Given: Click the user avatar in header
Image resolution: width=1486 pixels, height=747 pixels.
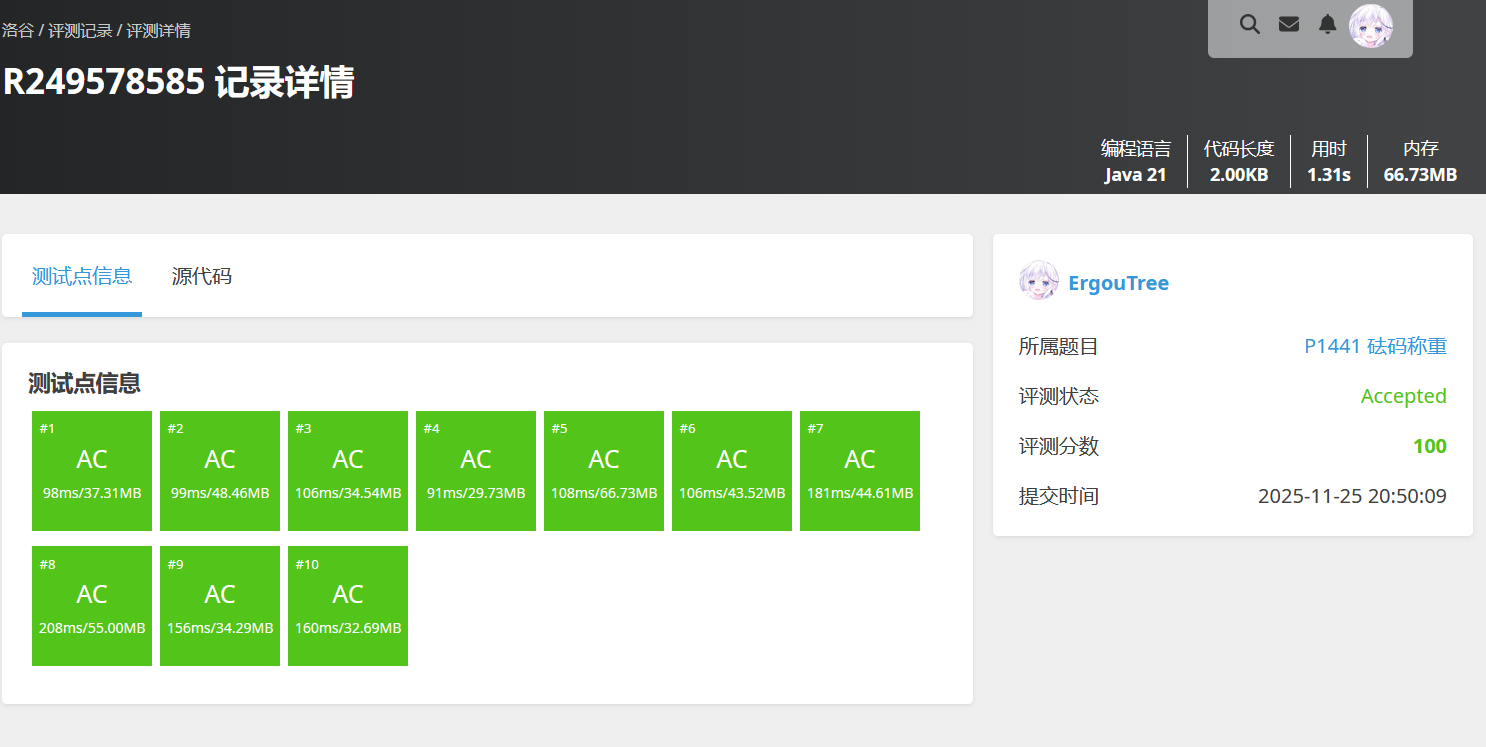Looking at the screenshot, I should click(x=1370, y=26).
